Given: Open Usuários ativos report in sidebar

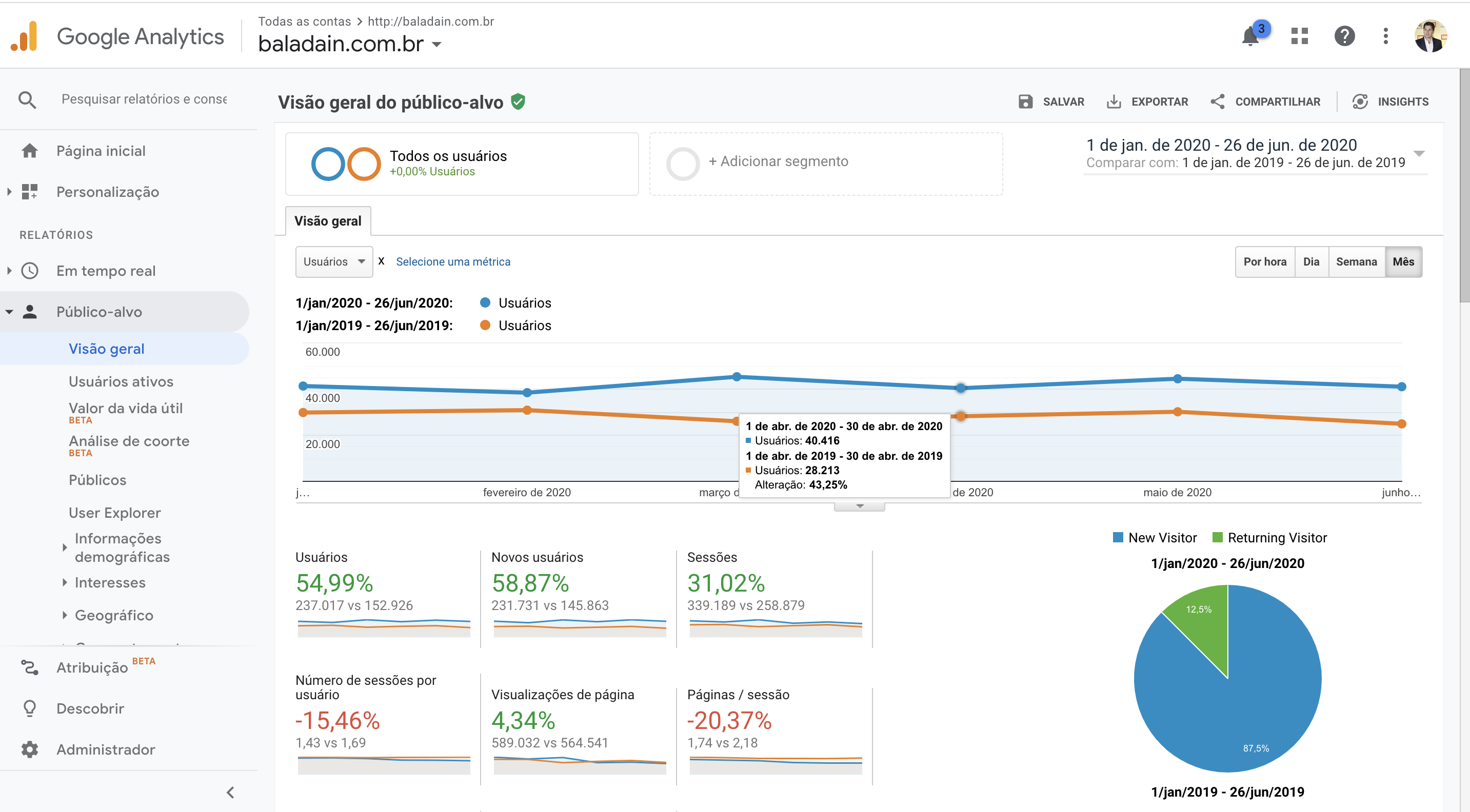Looking at the screenshot, I should [121, 381].
